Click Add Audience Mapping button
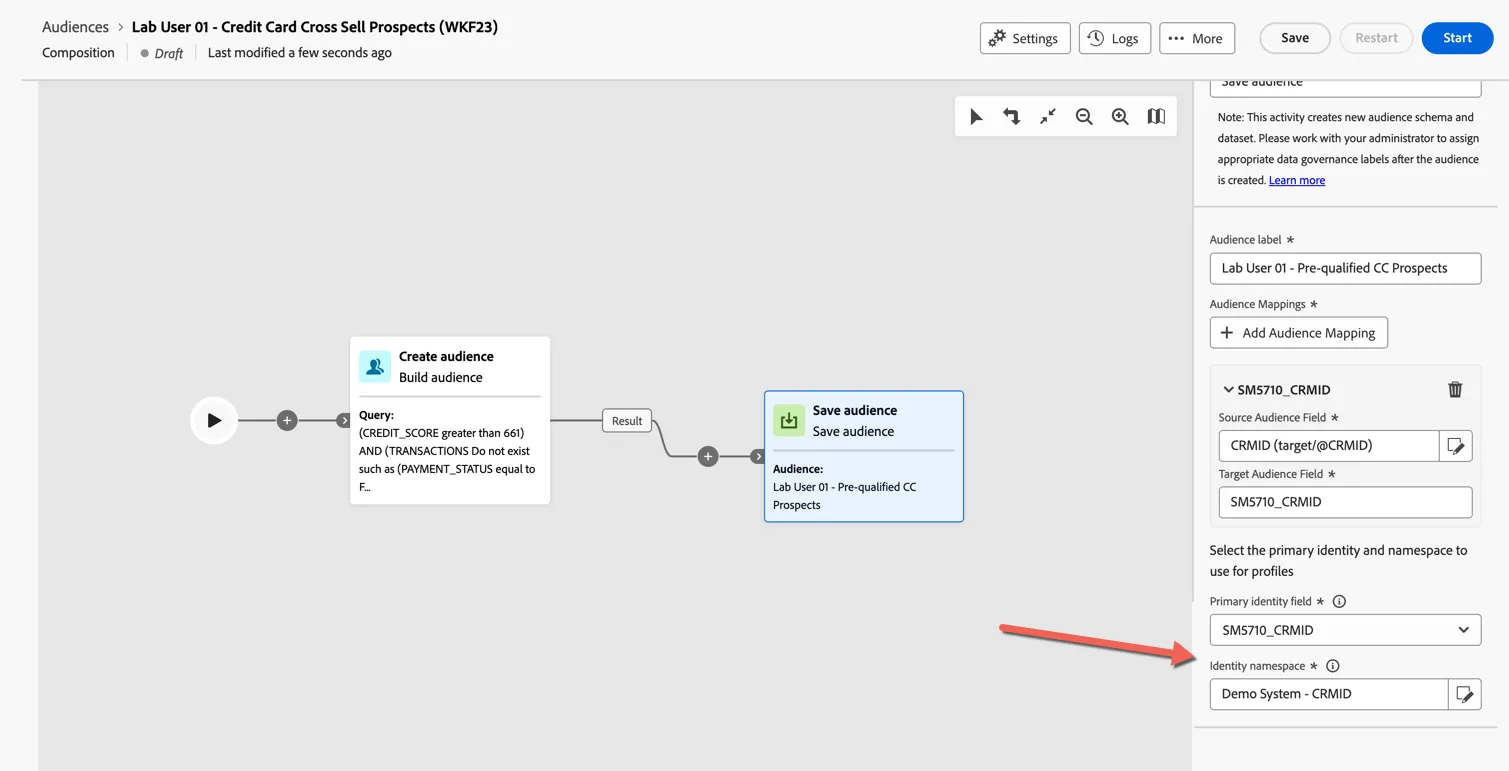This screenshot has height=771, width=1509. [1298, 332]
